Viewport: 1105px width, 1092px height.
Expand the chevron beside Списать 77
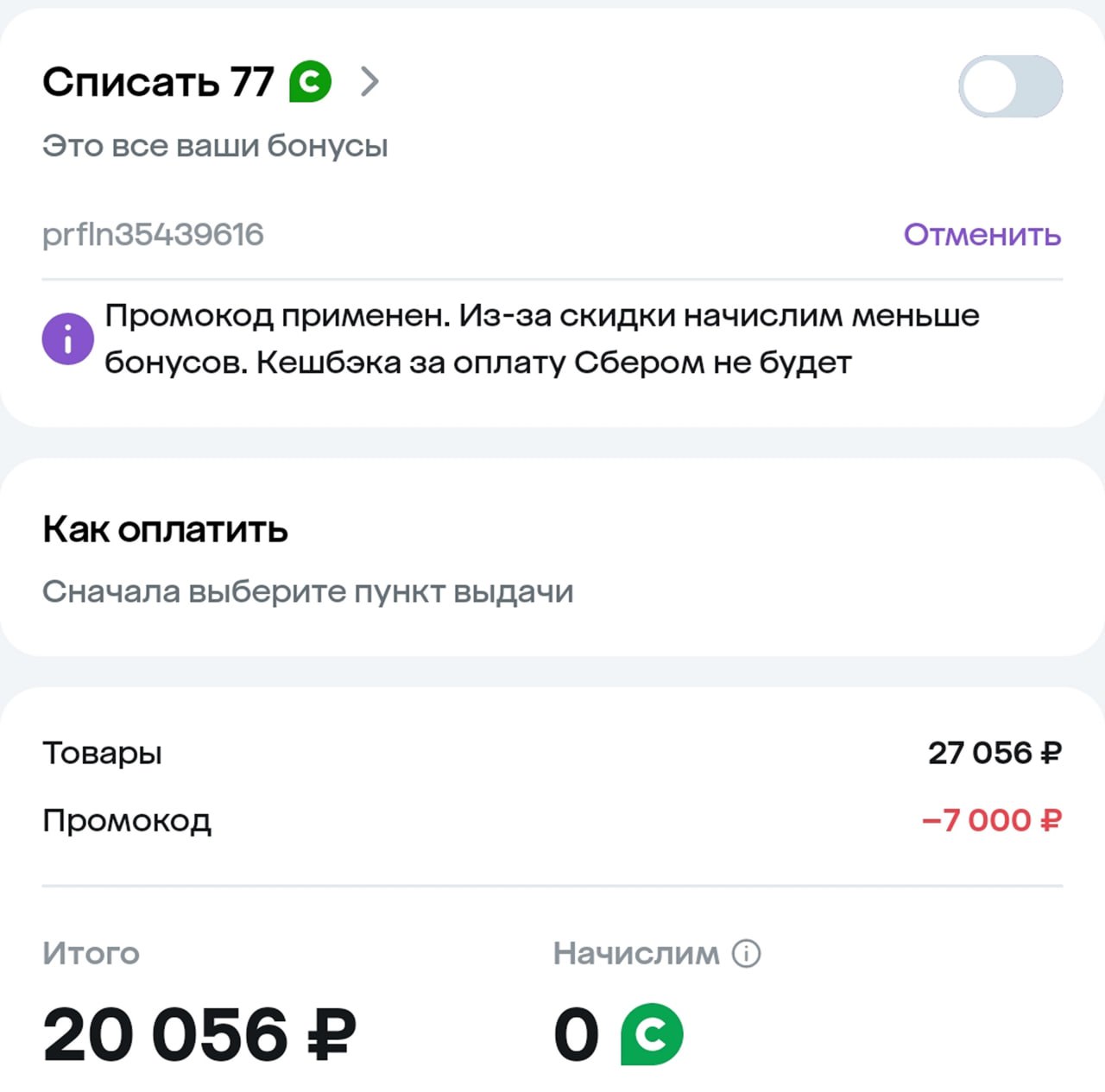pyautogui.click(x=369, y=82)
